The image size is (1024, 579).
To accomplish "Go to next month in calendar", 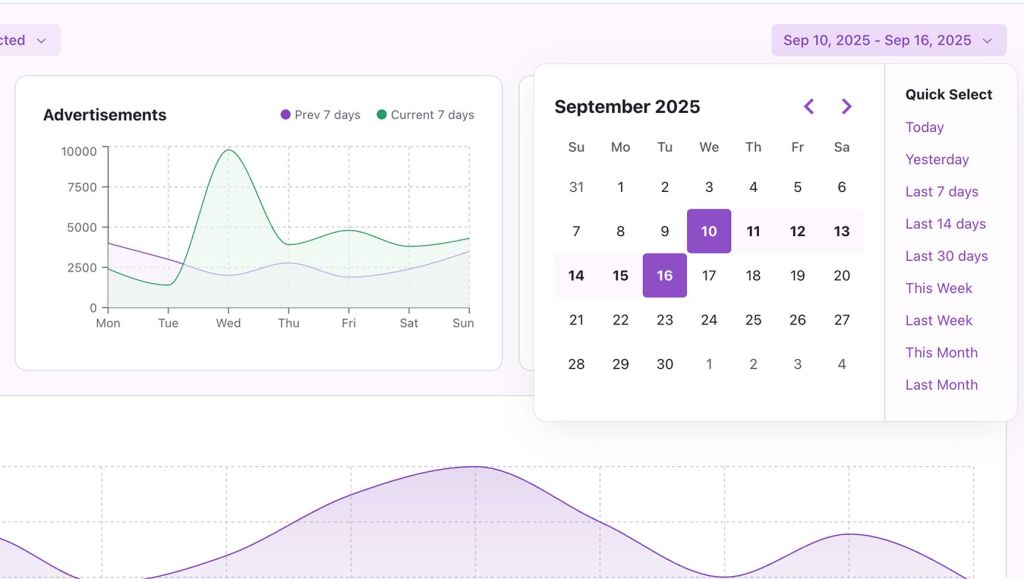I will pyautogui.click(x=846, y=107).
